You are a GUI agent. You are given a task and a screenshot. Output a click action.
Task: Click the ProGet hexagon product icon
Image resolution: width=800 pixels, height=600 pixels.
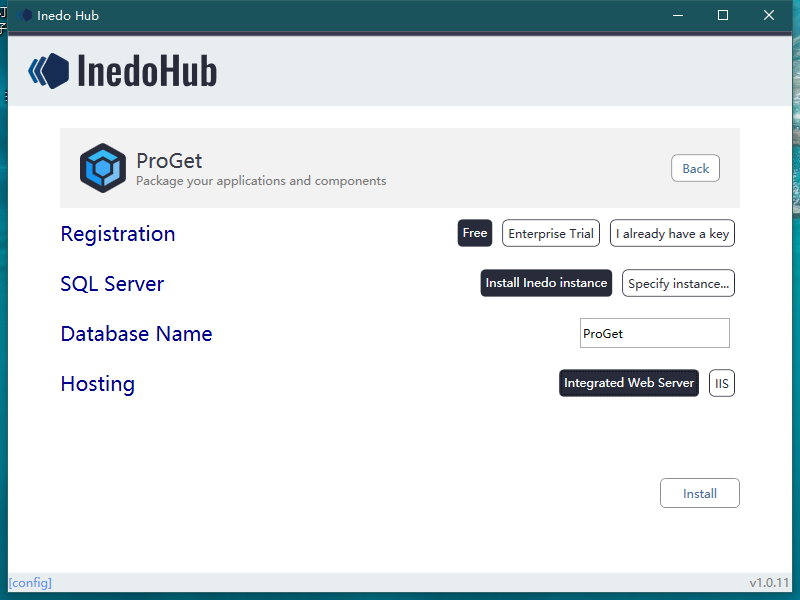coord(103,168)
